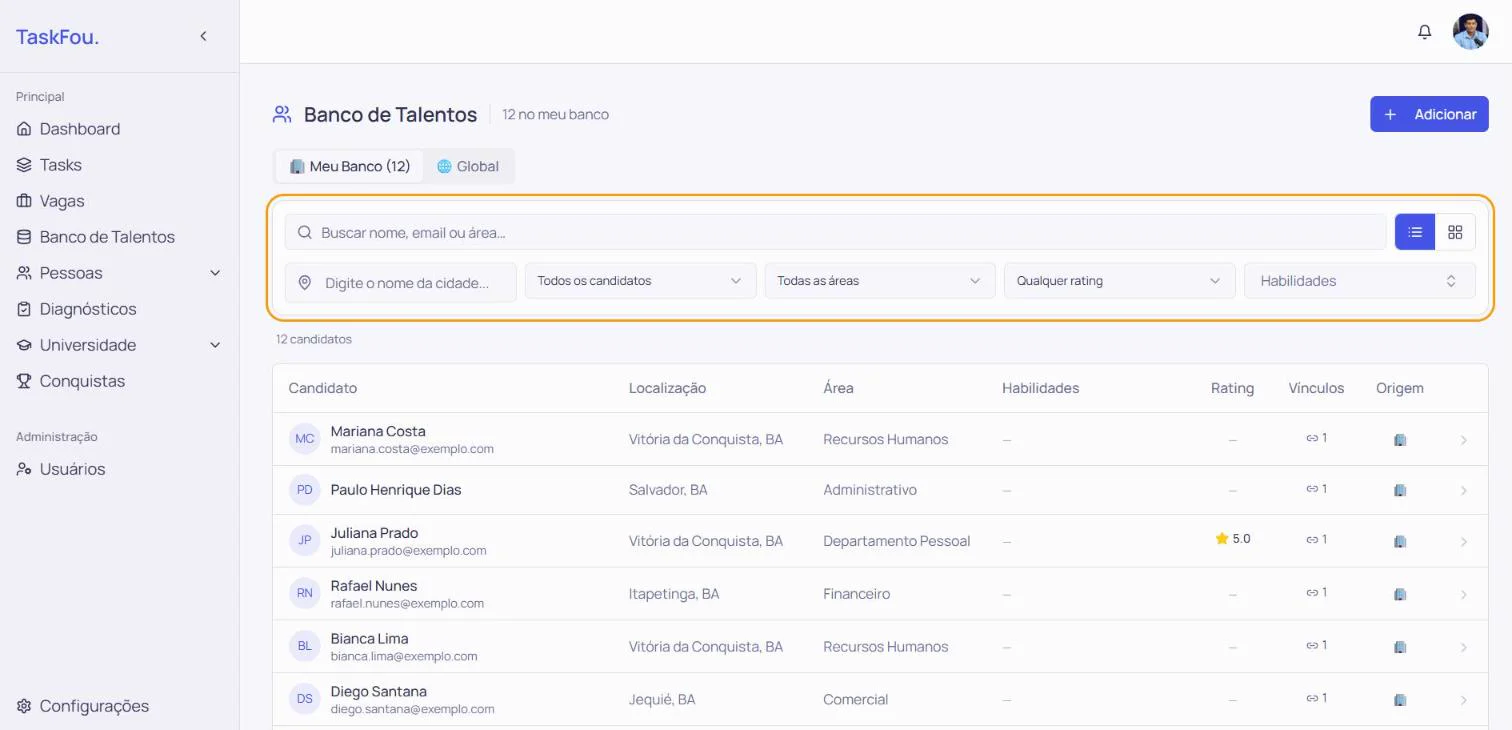Viewport: 1512px width, 730px height.
Task: Click Rafael Nunes origin building icon
Action: pyautogui.click(x=1400, y=594)
